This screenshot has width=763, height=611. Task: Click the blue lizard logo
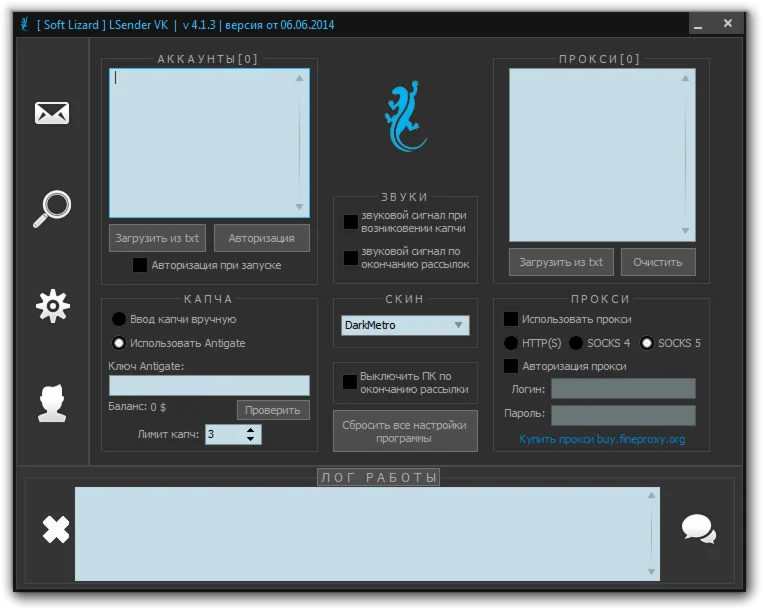(x=405, y=118)
